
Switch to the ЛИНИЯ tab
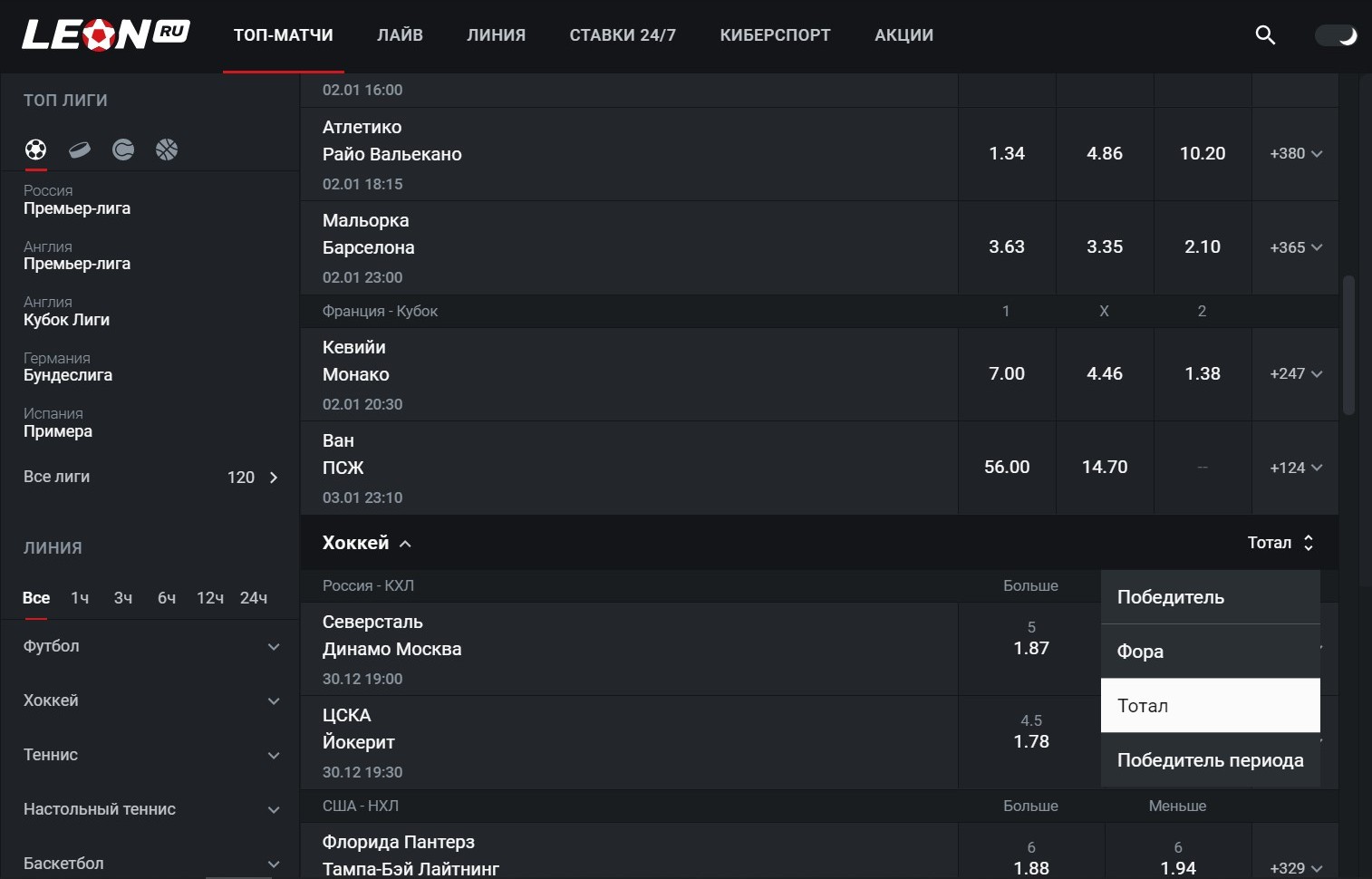pos(496,35)
